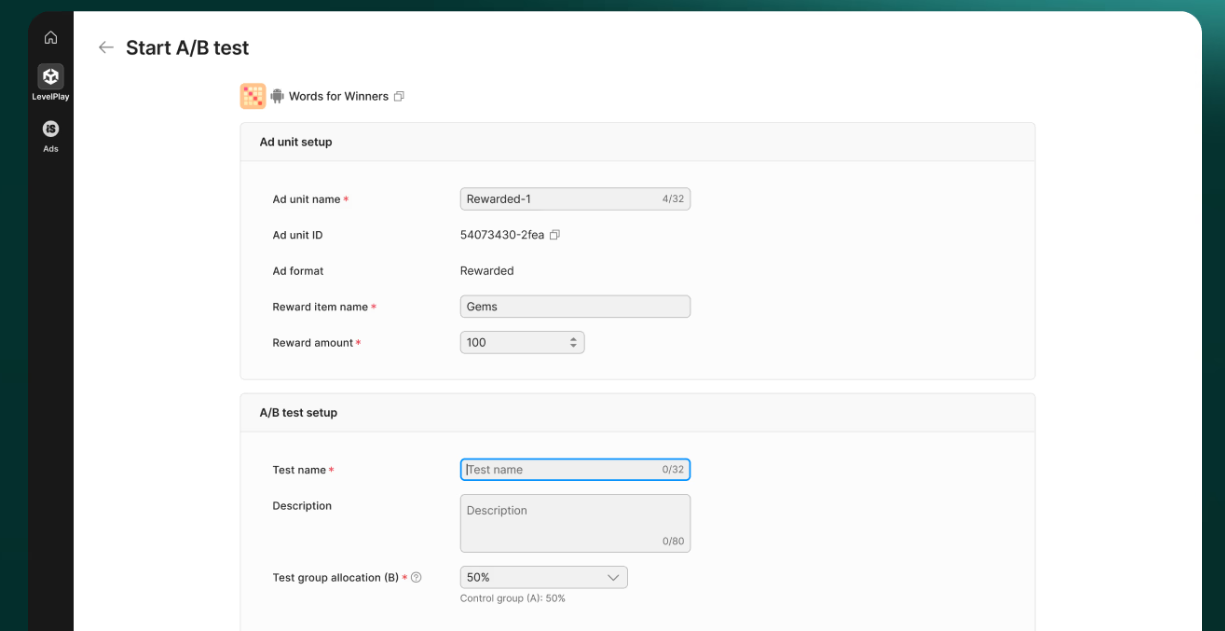Click the Ad unit name field
Viewport: 1225px width, 631px height.
560,199
